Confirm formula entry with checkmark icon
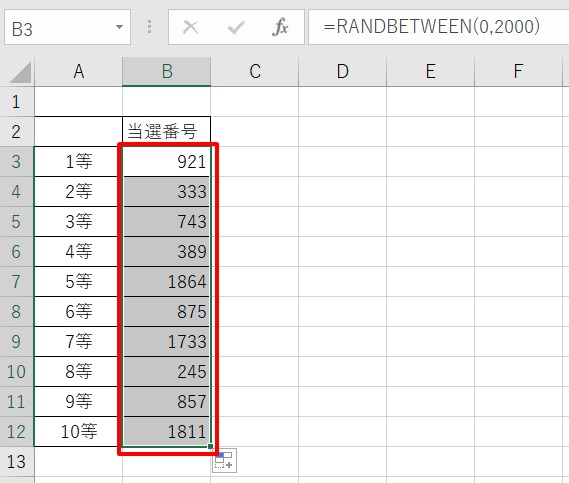The image size is (569, 483). point(236,27)
